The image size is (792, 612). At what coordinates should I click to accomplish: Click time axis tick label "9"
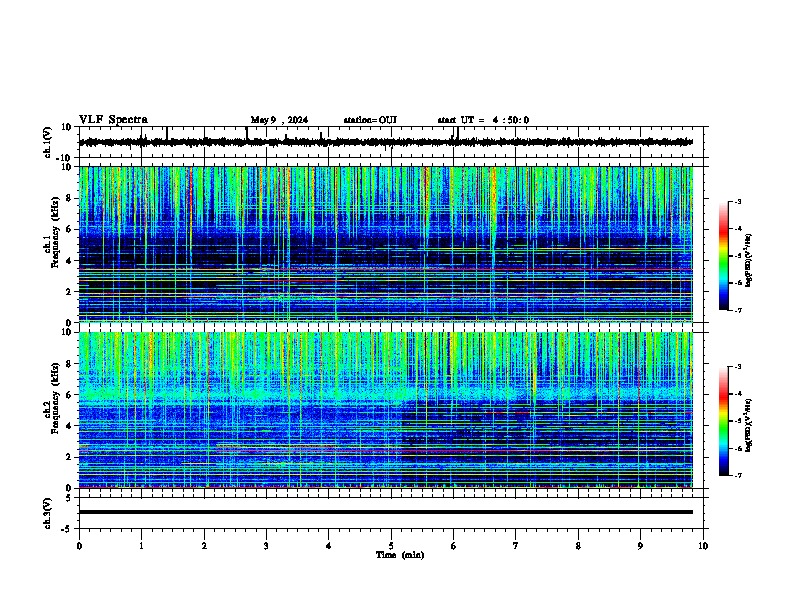coord(640,546)
